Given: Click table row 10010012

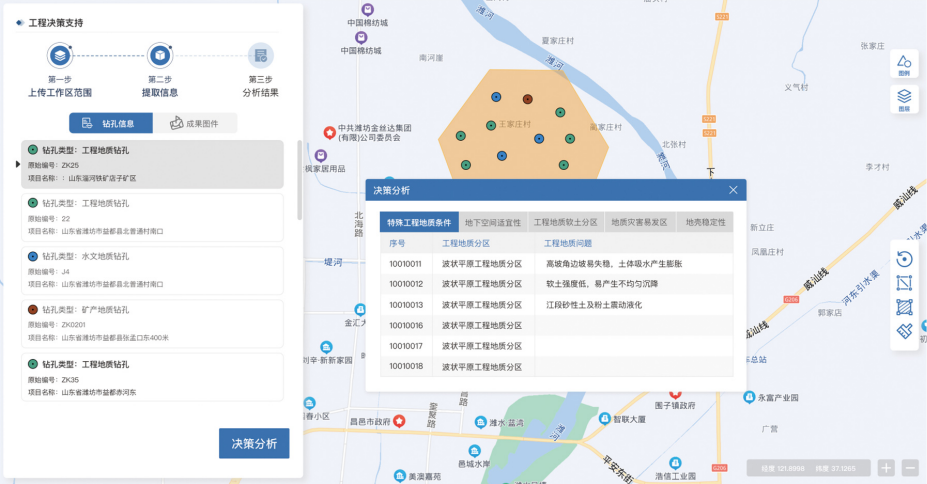Looking at the screenshot, I should [x=556, y=284].
